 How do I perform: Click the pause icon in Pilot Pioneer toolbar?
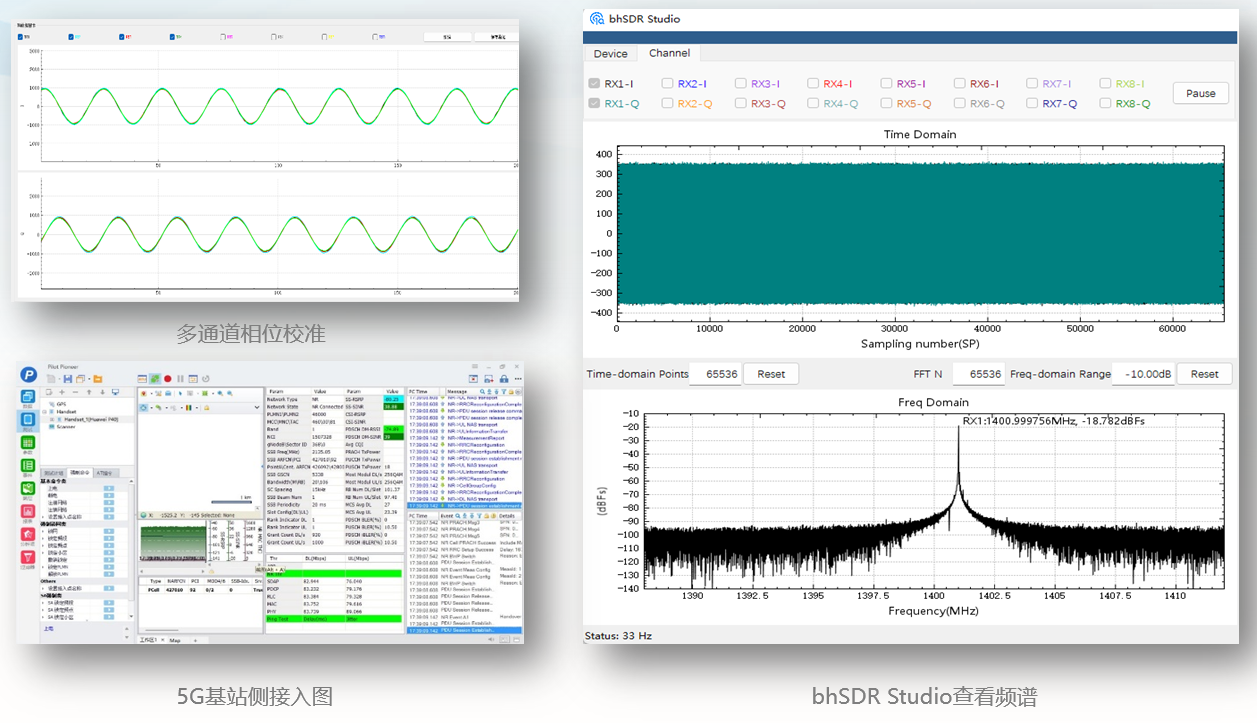click(x=180, y=379)
